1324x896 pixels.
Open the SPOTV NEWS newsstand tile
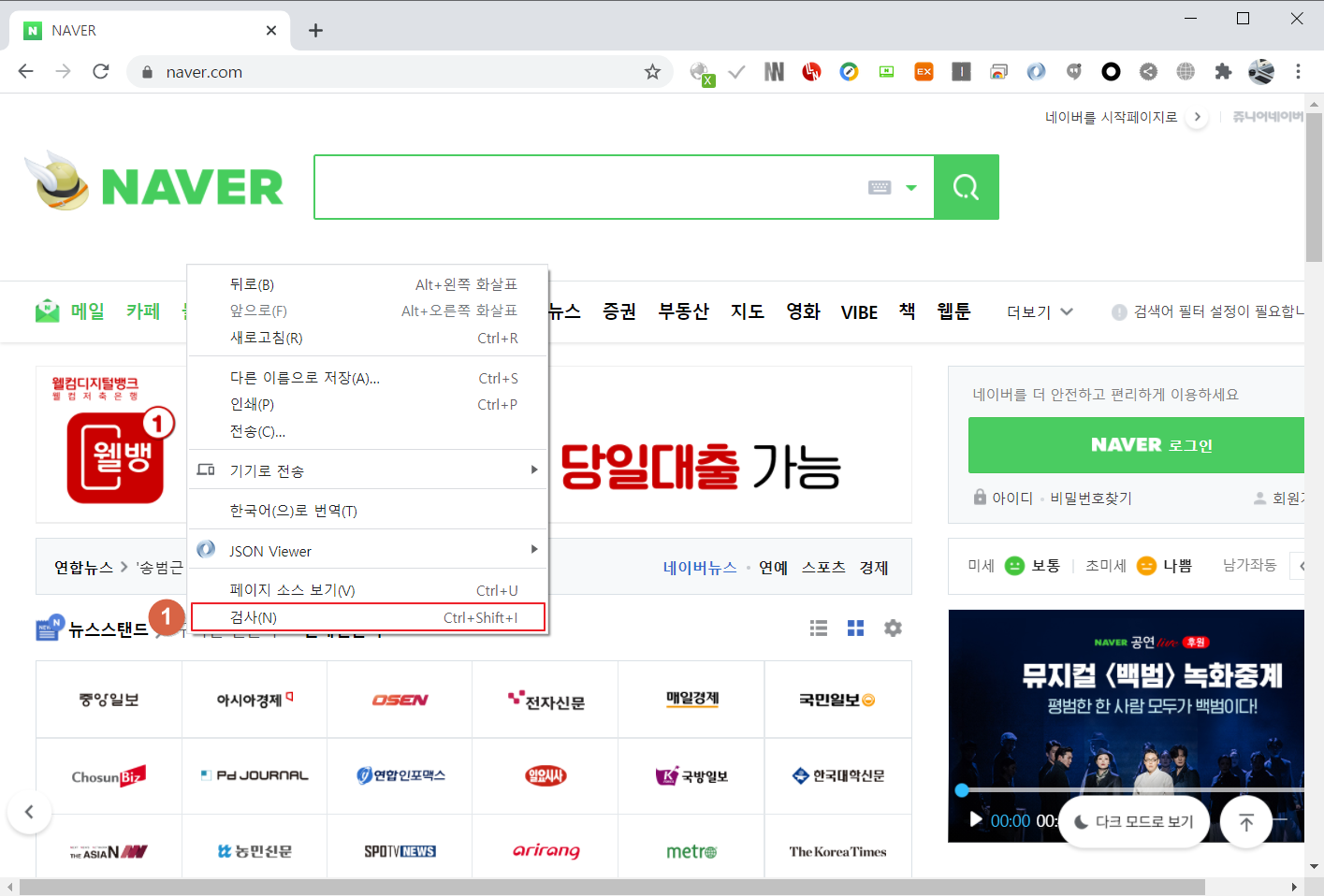(x=400, y=851)
